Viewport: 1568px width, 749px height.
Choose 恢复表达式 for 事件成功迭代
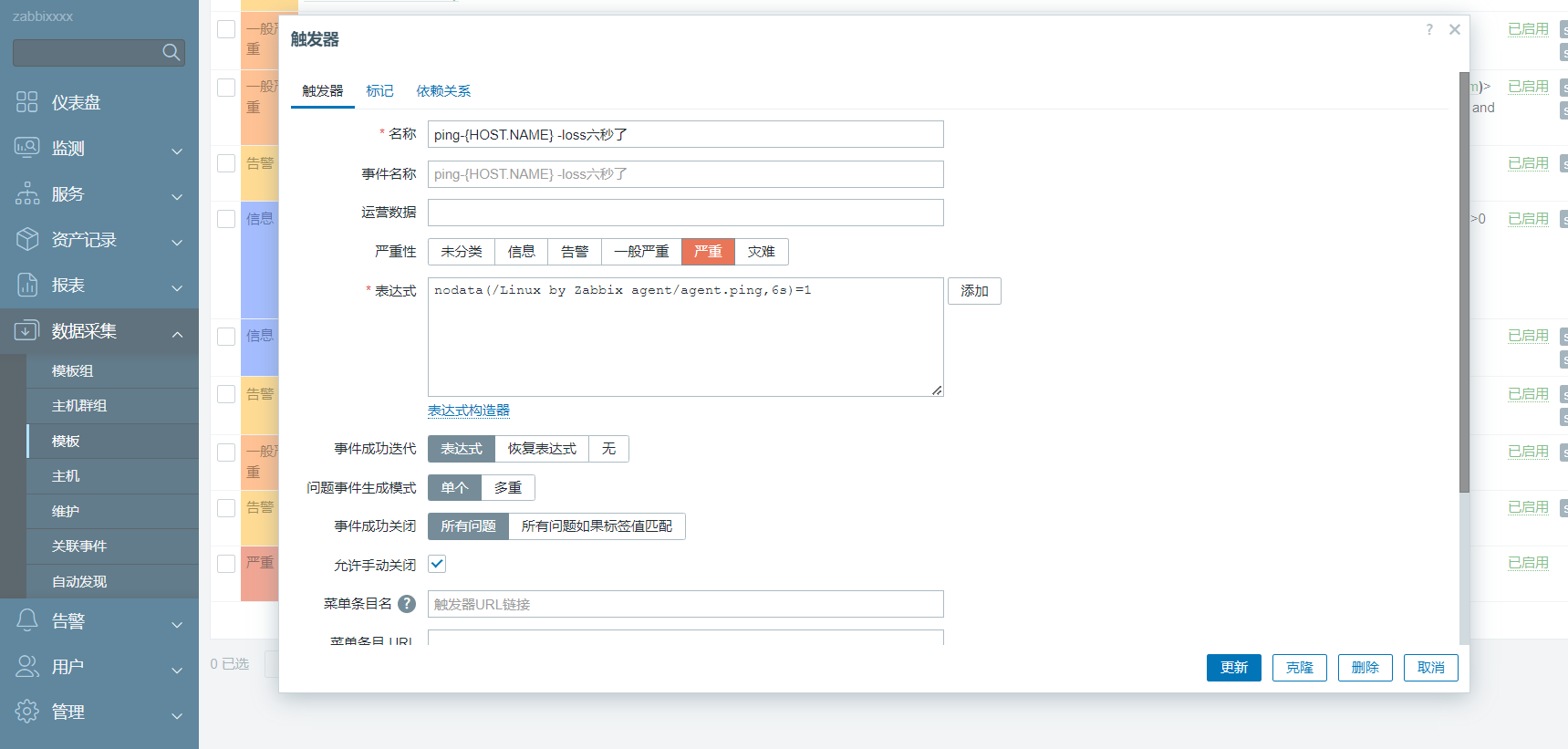point(542,449)
